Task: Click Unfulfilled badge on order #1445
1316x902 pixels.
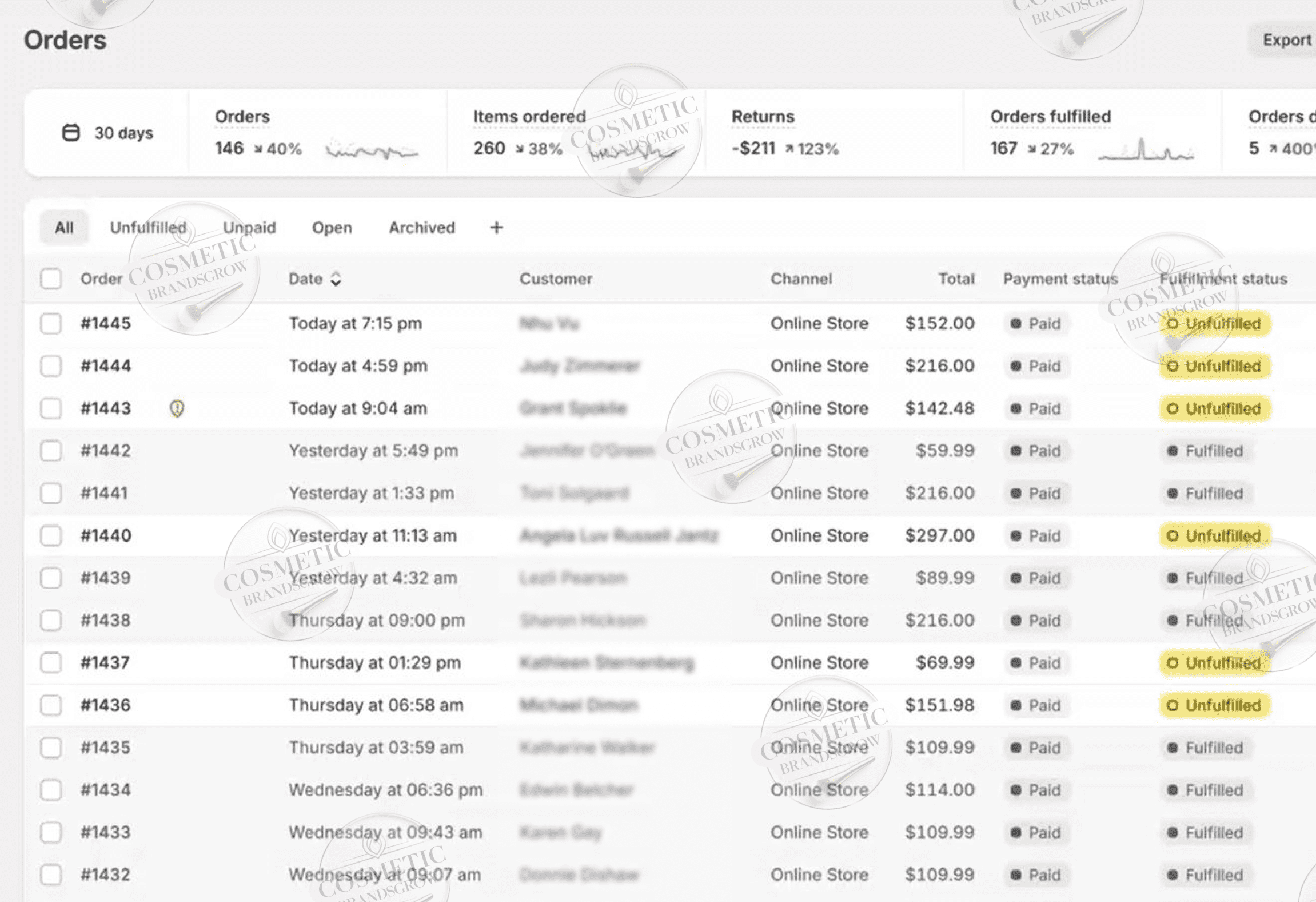Action: pyautogui.click(x=1214, y=324)
